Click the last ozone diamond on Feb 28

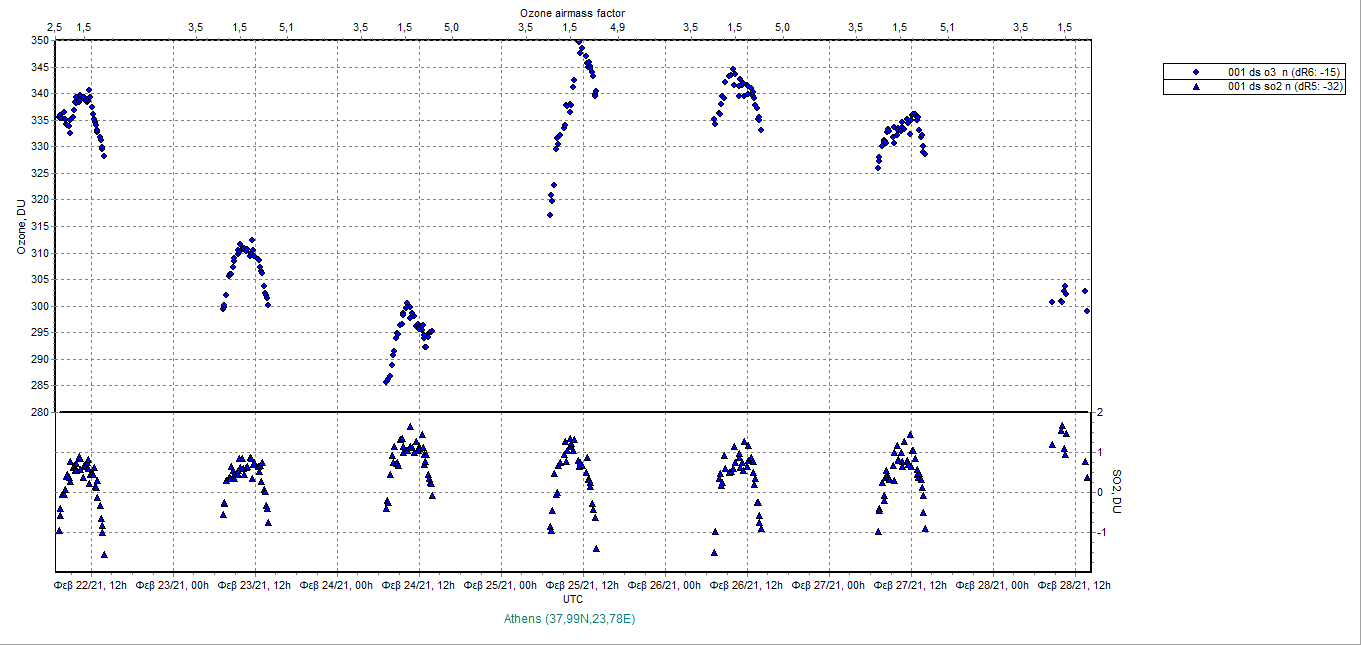[x=1087, y=311]
